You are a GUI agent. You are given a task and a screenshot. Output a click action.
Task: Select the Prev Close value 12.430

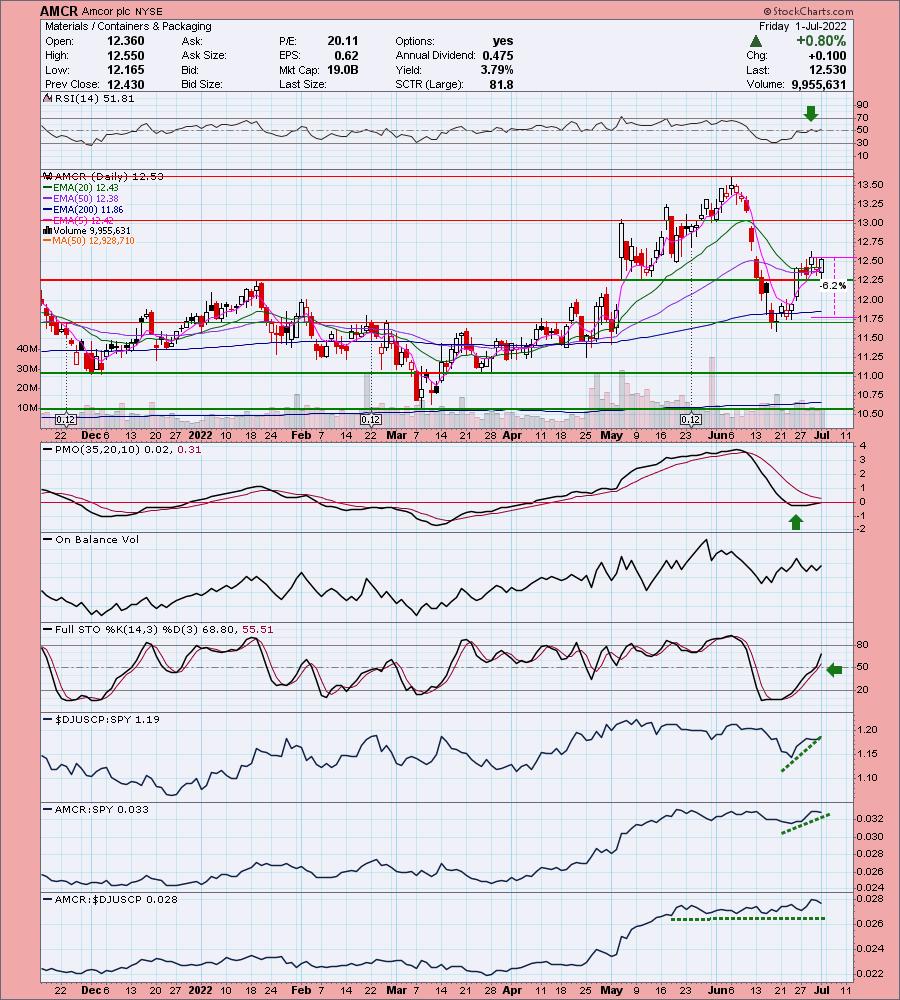pyautogui.click(x=125, y=84)
